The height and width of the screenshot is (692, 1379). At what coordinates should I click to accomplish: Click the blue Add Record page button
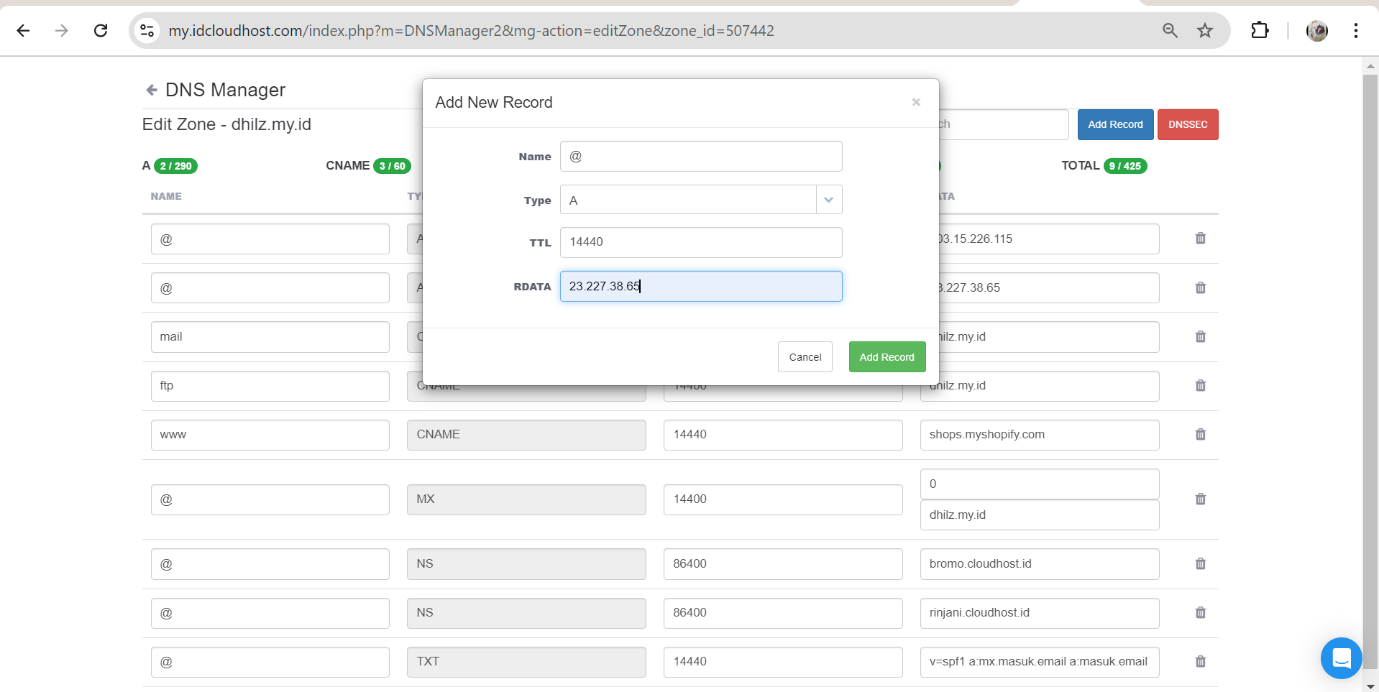(1115, 124)
